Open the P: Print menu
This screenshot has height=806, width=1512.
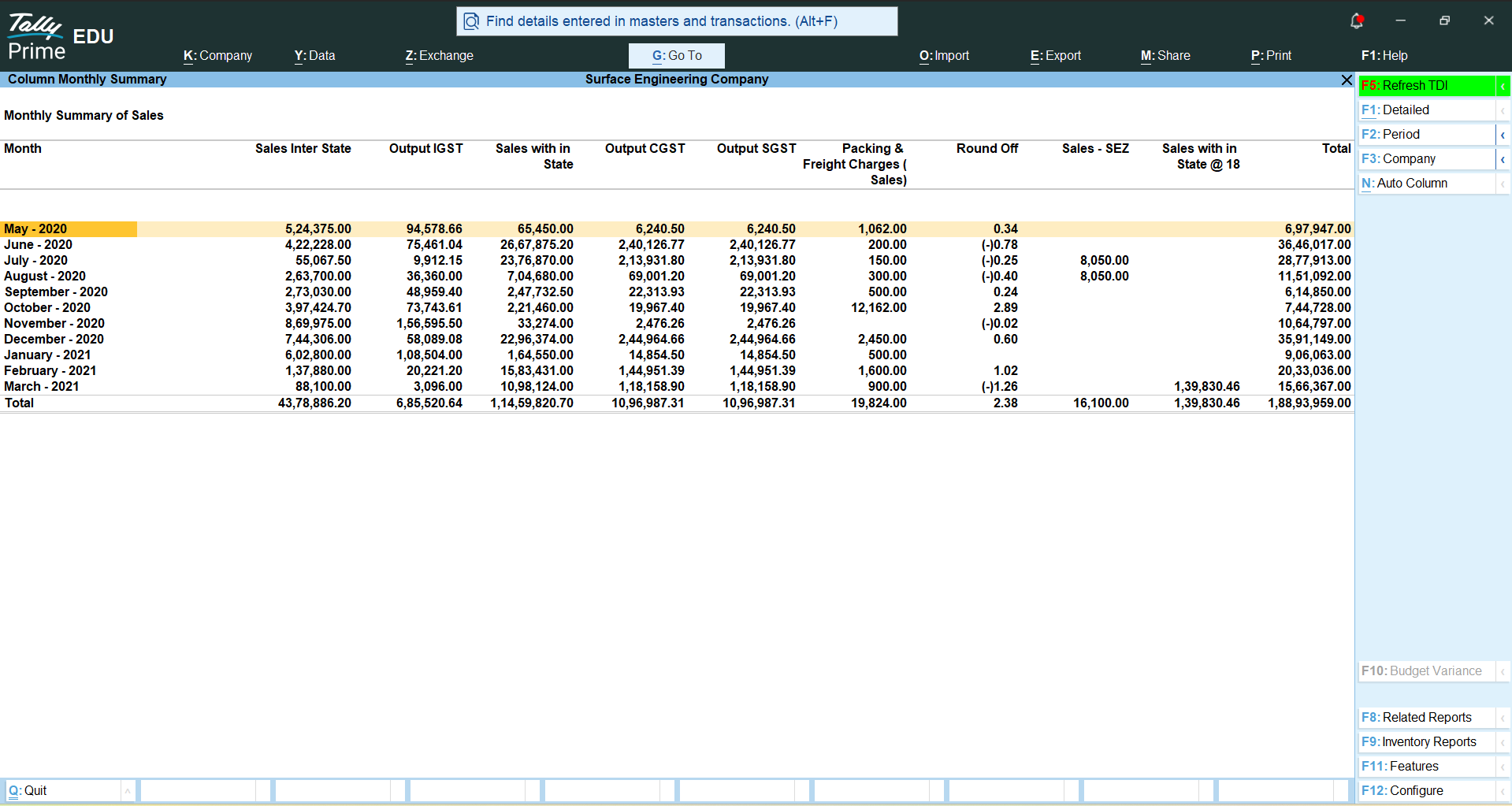[x=1271, y=56]
